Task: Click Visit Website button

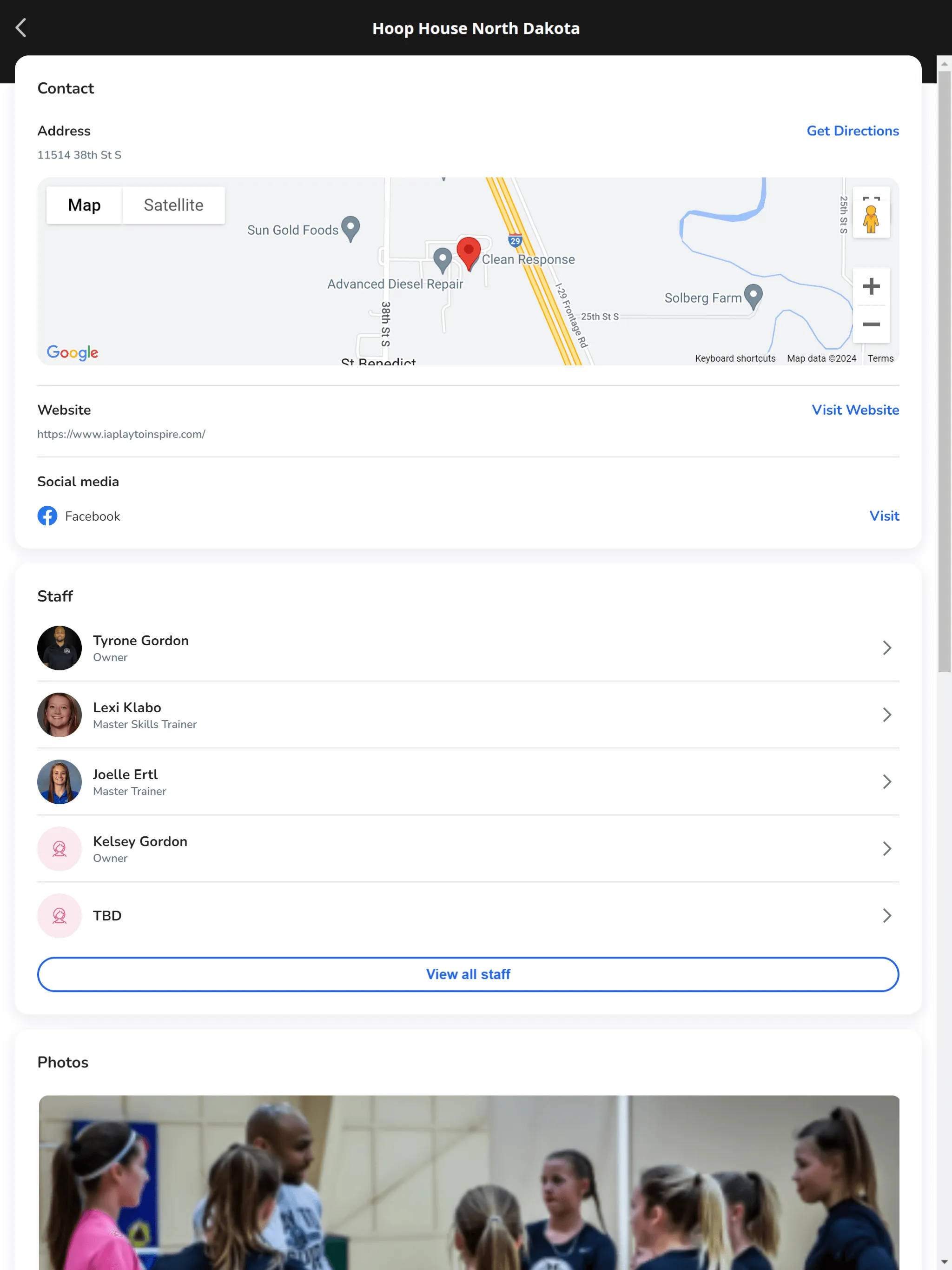Action: (855, 410)
